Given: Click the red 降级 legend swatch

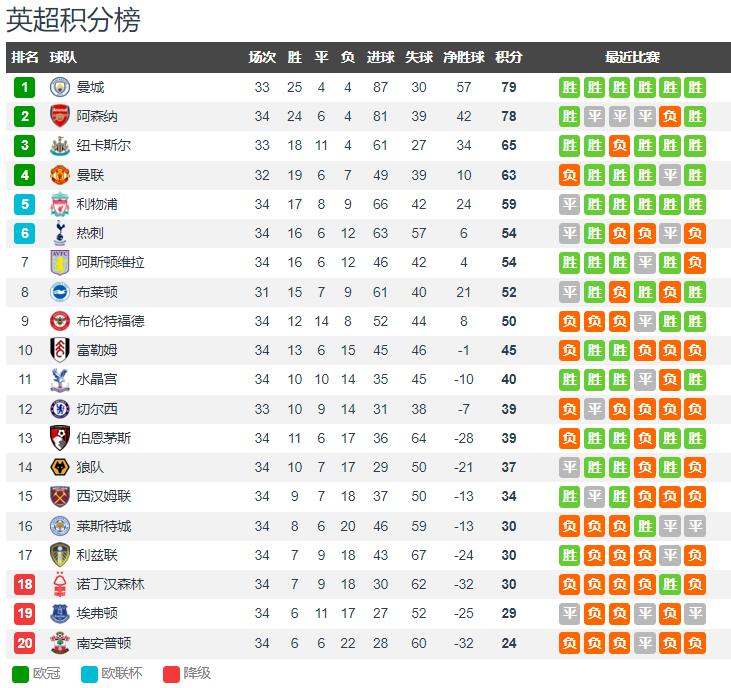Looking at the screenshot, I should [172, 674].
